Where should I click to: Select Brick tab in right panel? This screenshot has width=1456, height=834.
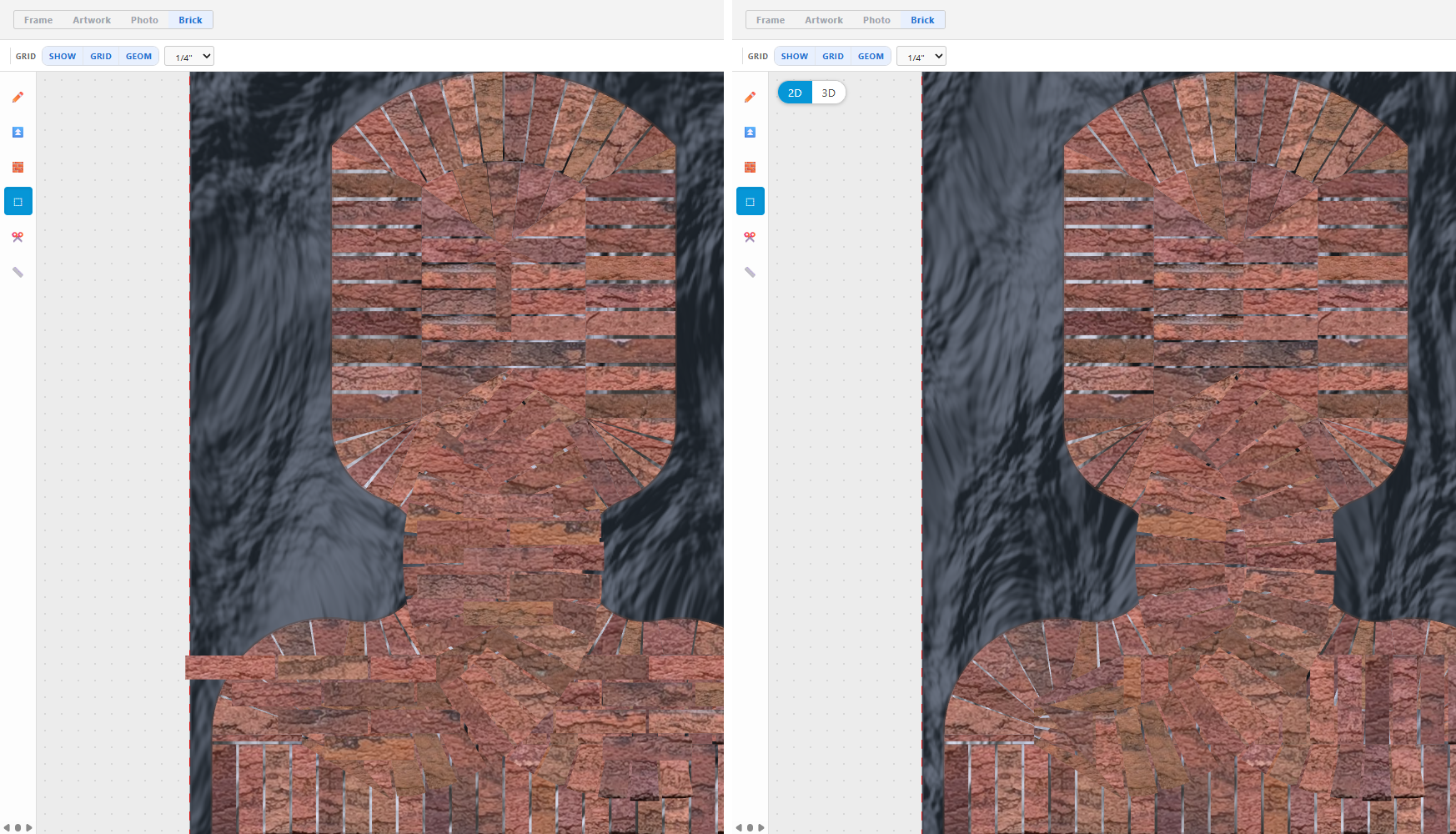(922, 20)
